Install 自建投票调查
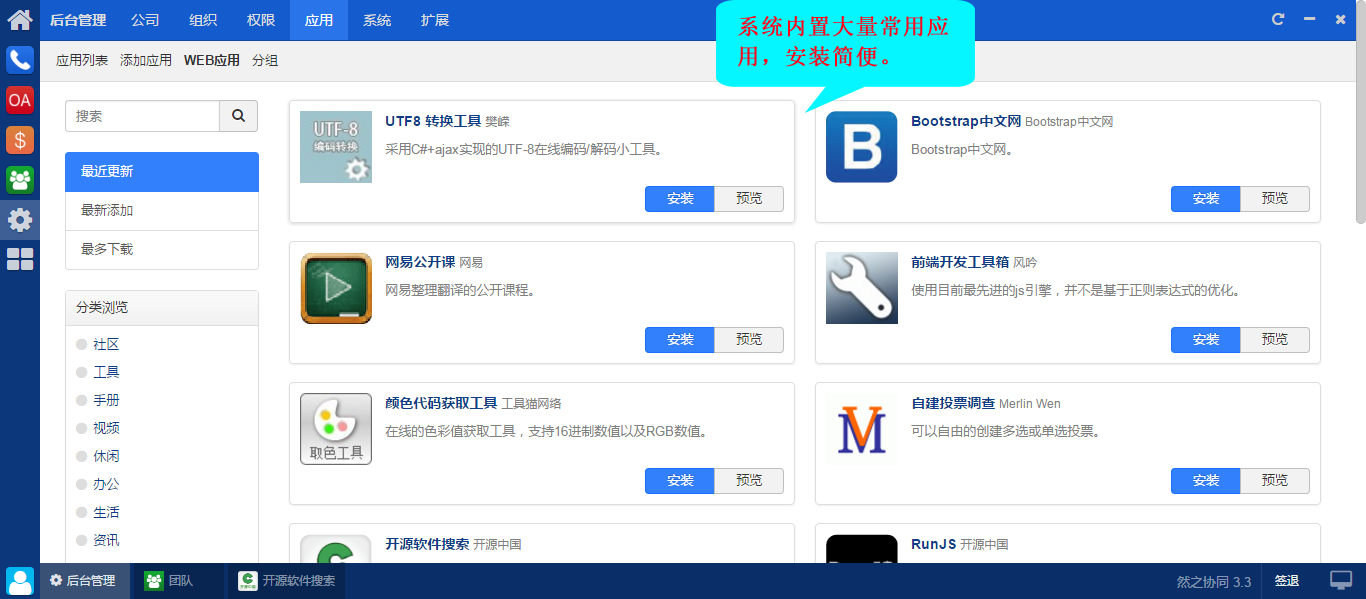 [x=1206, y=481]
